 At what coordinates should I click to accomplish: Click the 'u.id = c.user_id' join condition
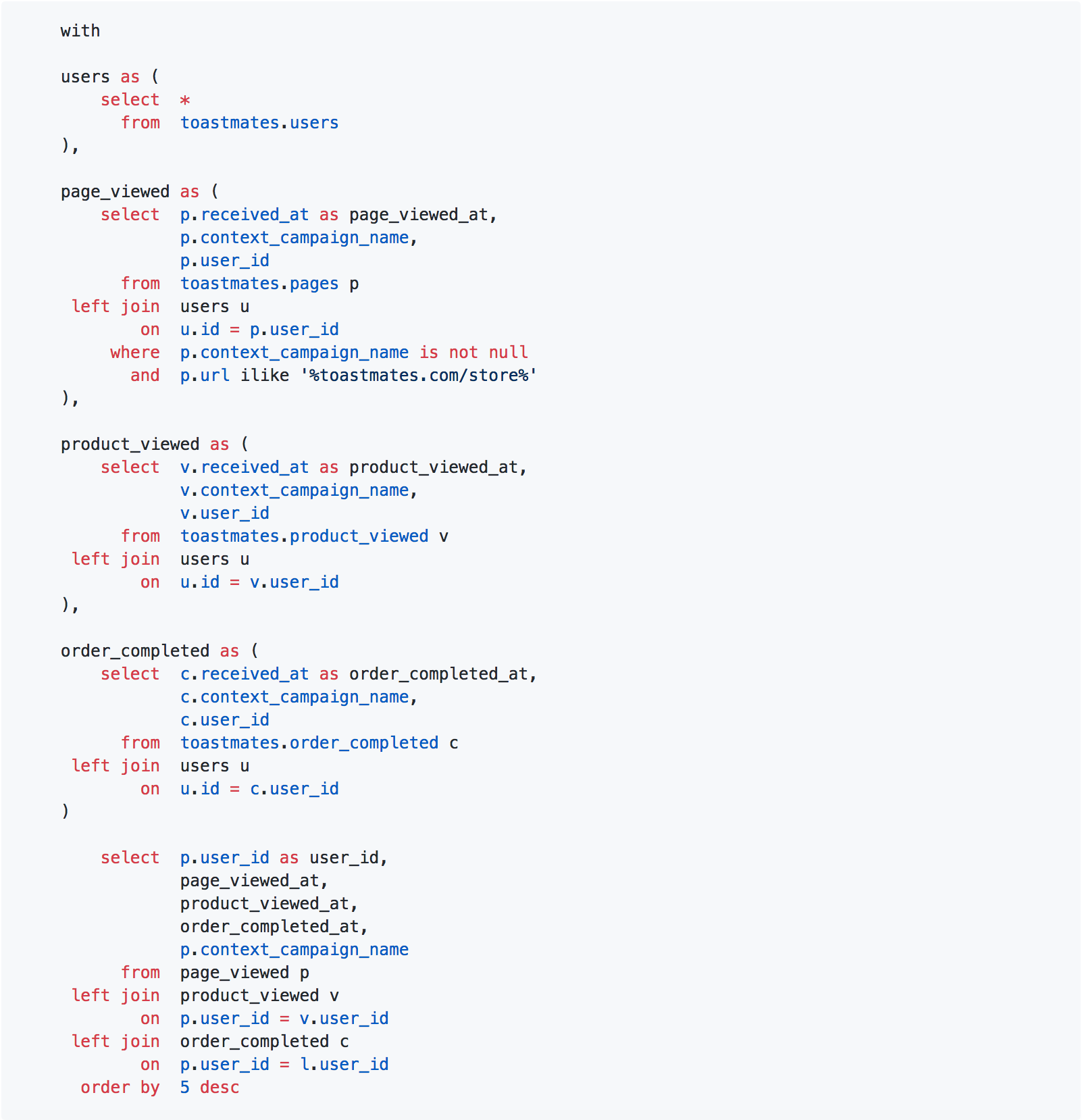point(259,789)
